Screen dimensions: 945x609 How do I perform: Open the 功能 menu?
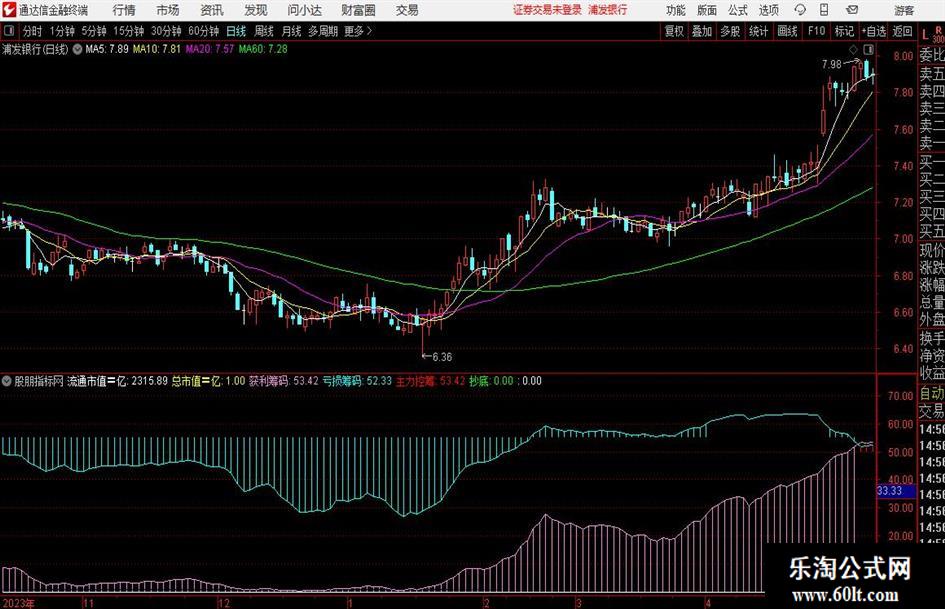676,10
